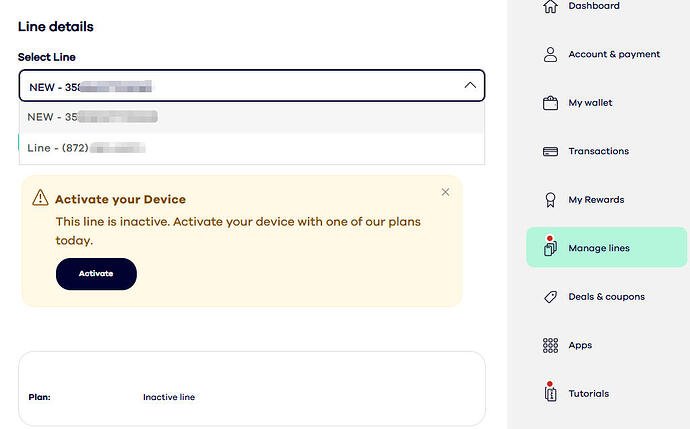Click the My Rewards ribbon icon
690x429 pixels.
tap(550, 200)
